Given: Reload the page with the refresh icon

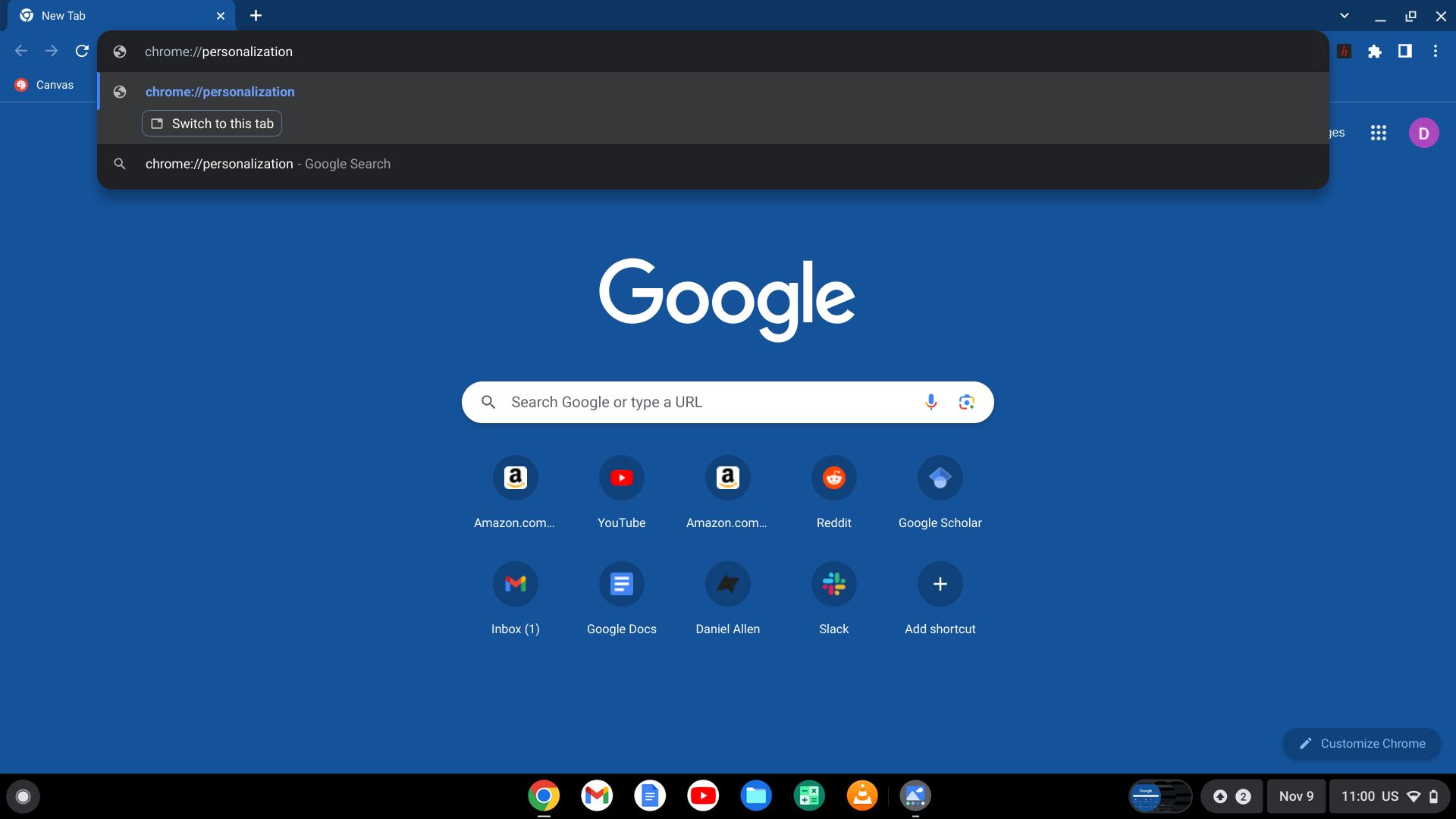Looking at the screenshot, I should (x=81, y=51).
